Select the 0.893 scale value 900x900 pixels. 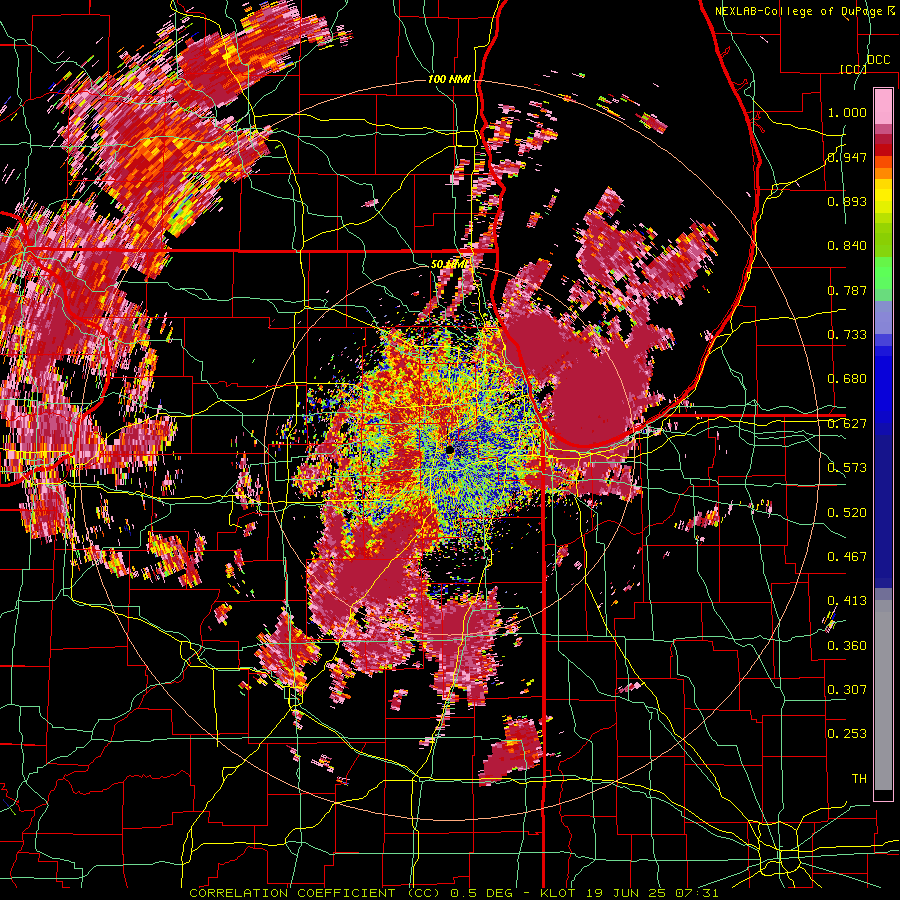pyautogui.click(x=847, y=201)
